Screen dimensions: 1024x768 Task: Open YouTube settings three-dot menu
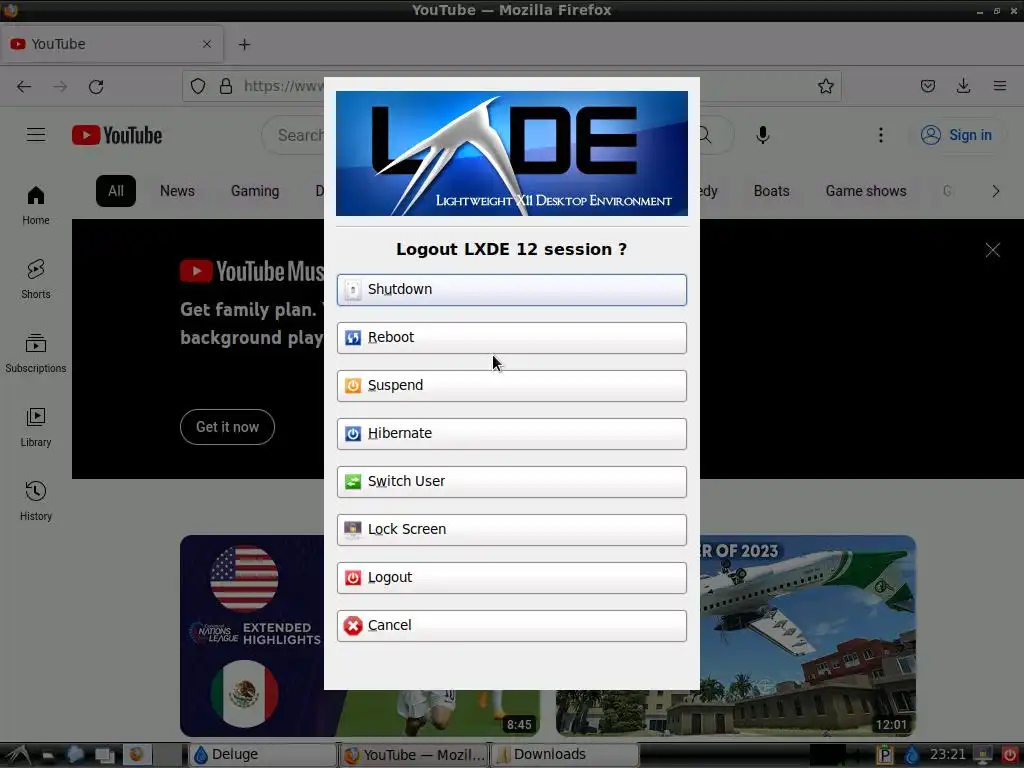(x=880, y=135)
